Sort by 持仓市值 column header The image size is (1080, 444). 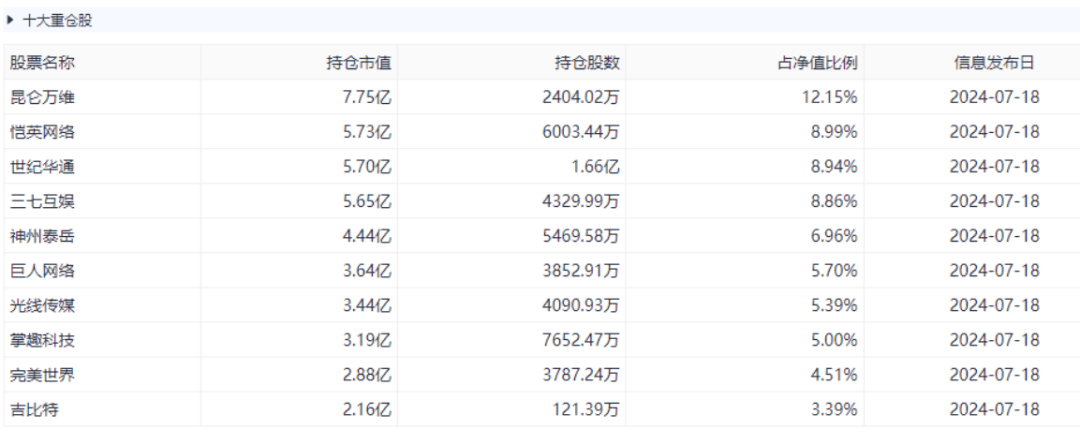(358, 63)
